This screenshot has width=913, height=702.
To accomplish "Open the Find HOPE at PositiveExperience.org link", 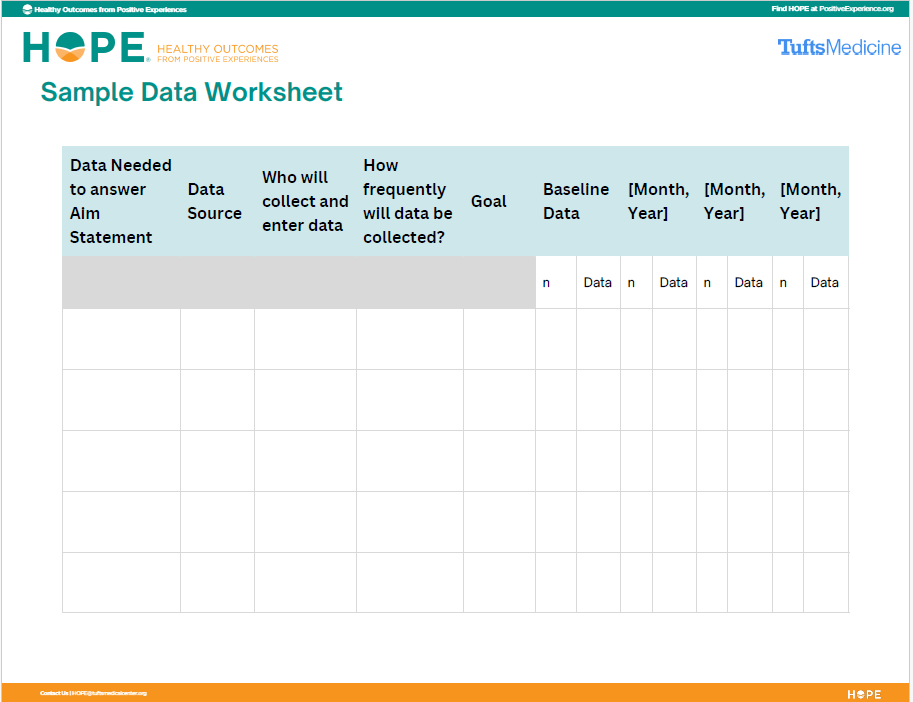I will 830,9.
